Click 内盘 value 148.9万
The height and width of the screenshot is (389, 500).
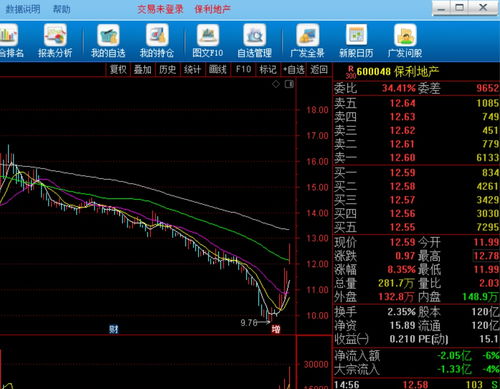(480, 297)
